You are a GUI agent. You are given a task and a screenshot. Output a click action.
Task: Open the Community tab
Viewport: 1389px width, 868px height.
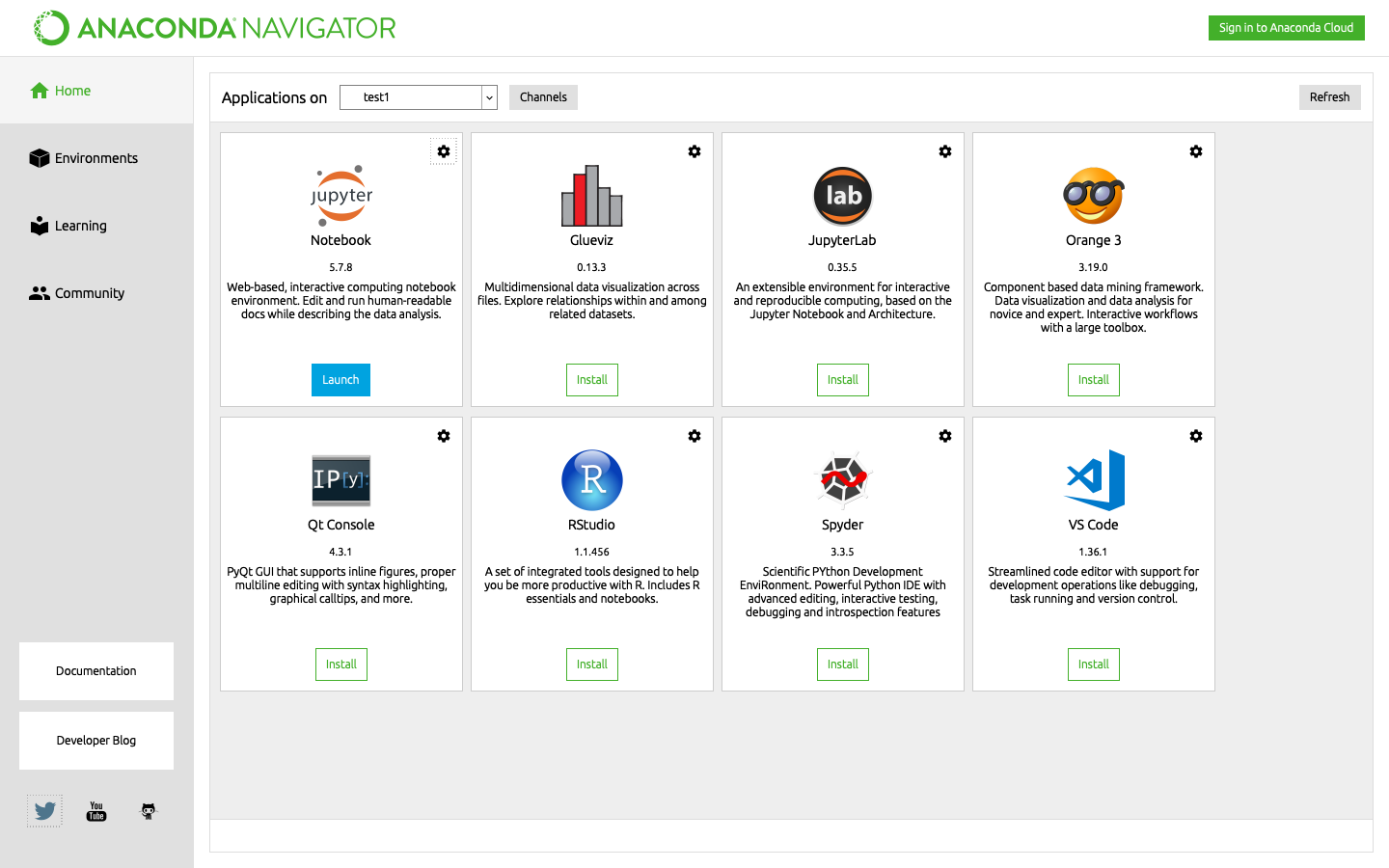tap(96, 293)
